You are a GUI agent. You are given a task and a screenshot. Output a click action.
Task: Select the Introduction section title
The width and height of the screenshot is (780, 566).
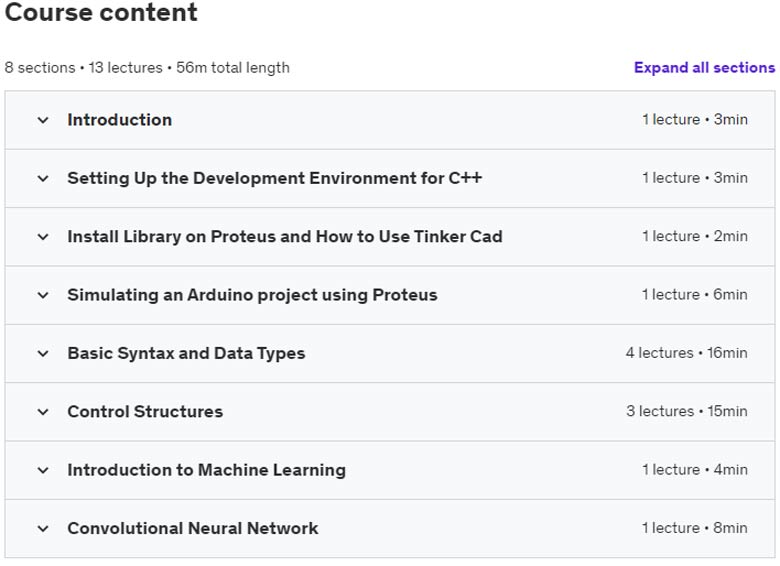click(120, 120)
